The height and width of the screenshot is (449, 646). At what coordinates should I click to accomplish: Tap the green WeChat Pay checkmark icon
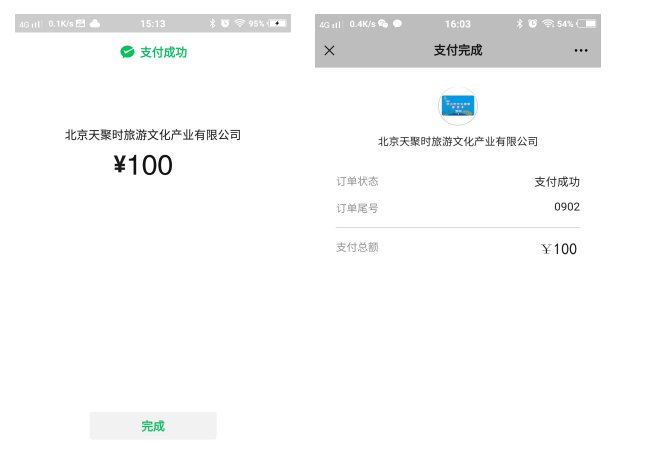click(127, 52)
